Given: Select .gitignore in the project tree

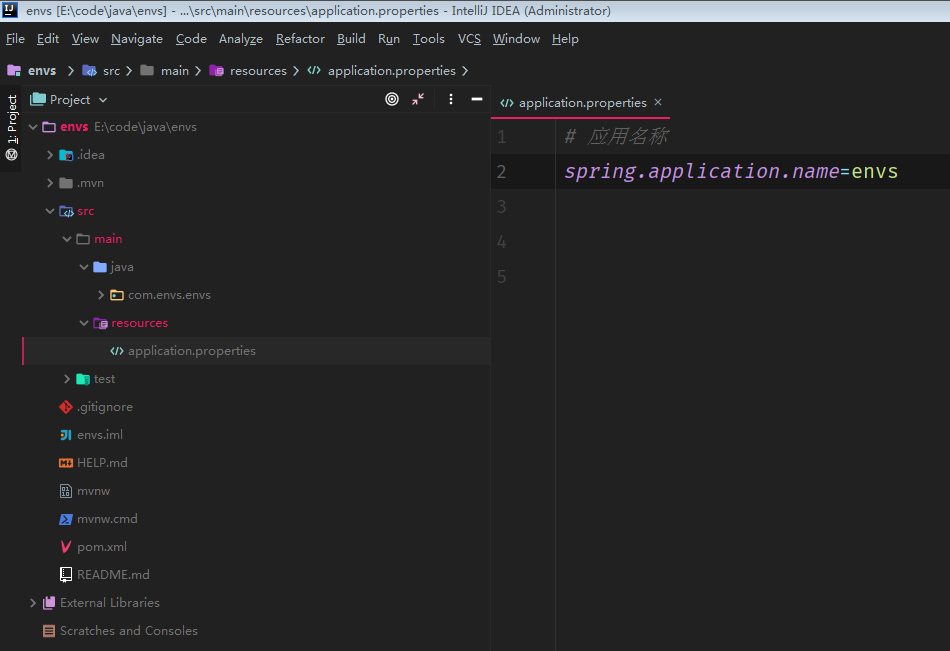Looking at the screenshot, I should 104,407.
